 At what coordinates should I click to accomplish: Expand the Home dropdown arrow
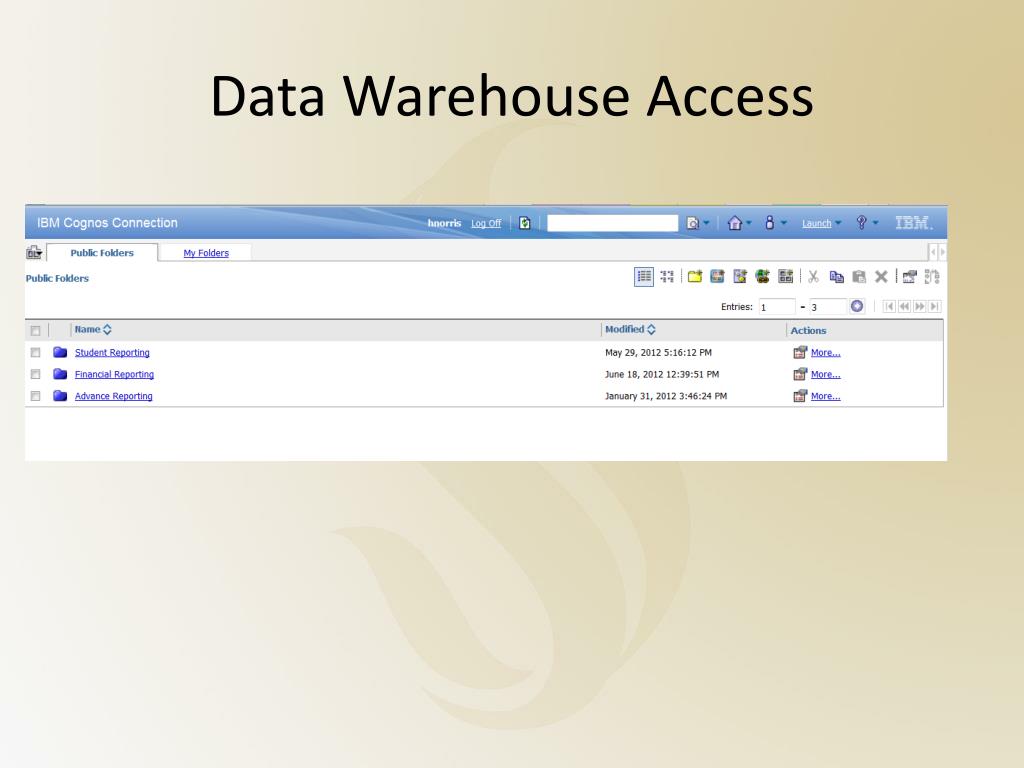coord(748,223)
